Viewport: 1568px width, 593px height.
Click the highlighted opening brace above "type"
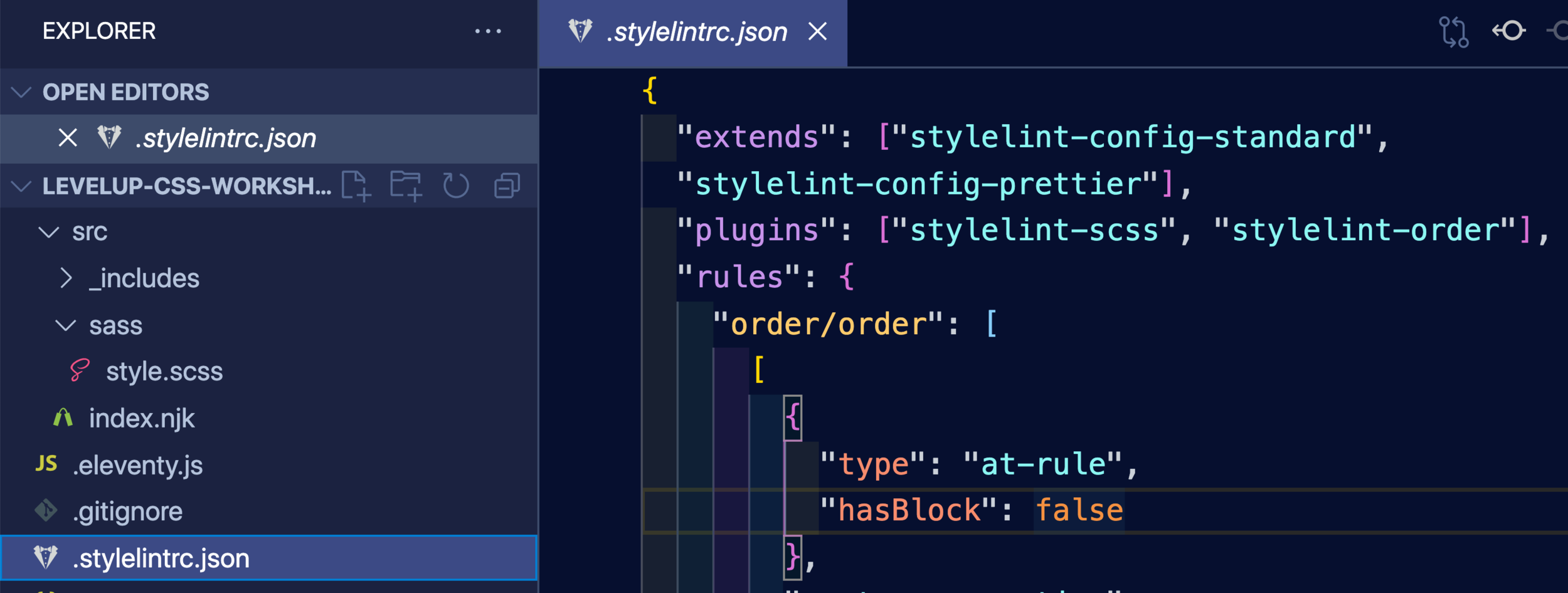(793, 418)
